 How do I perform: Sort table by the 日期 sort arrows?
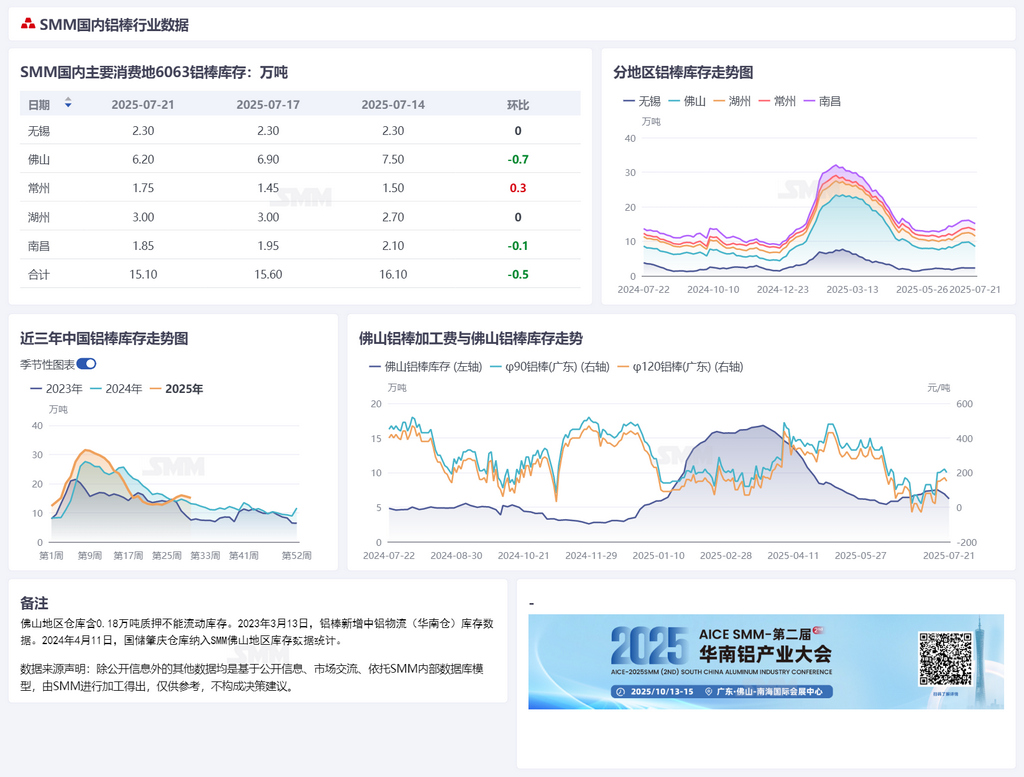click(x=68, y=103)
